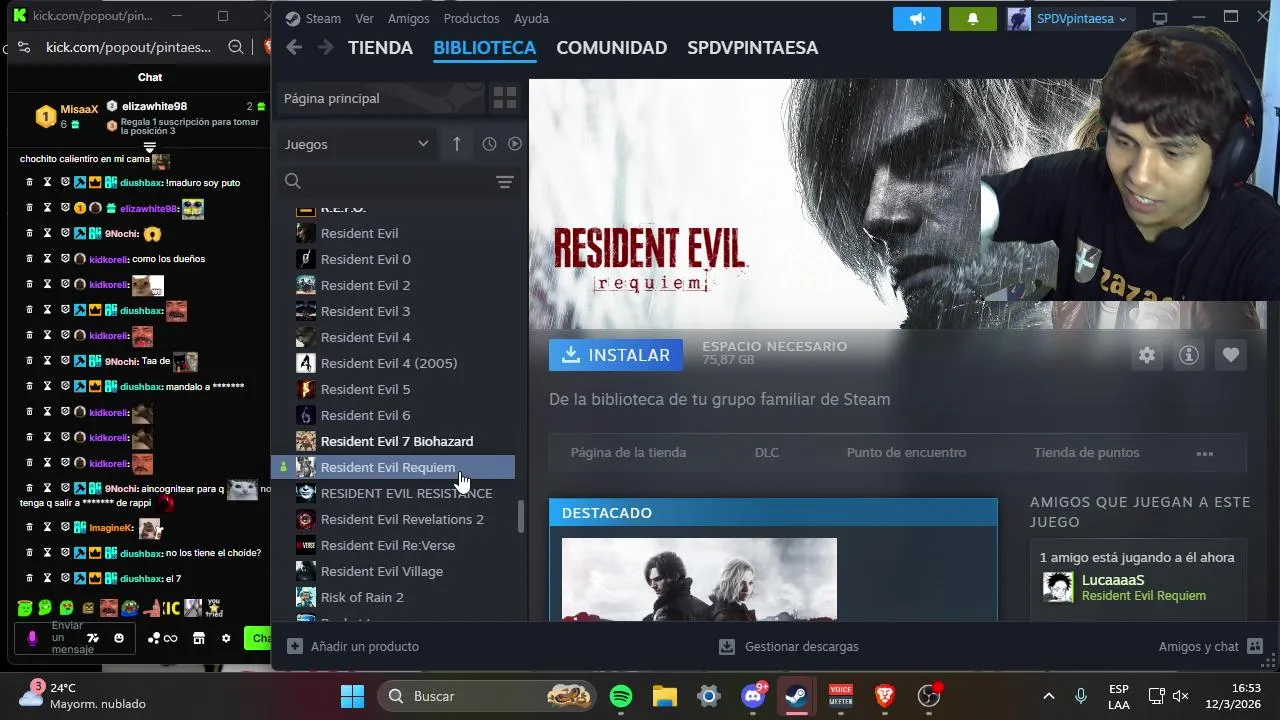The image size is (1280, 720).
Task: Open Punto de encuentro link
Action: click(x=906, y=453)
